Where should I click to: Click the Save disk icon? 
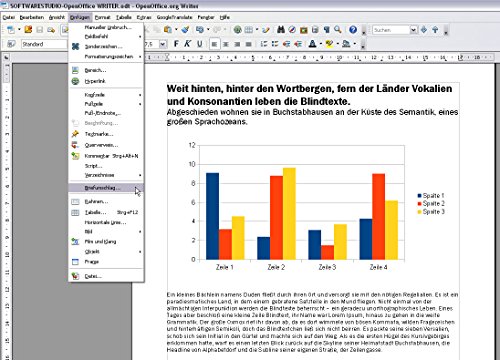(x=39, y=30)
